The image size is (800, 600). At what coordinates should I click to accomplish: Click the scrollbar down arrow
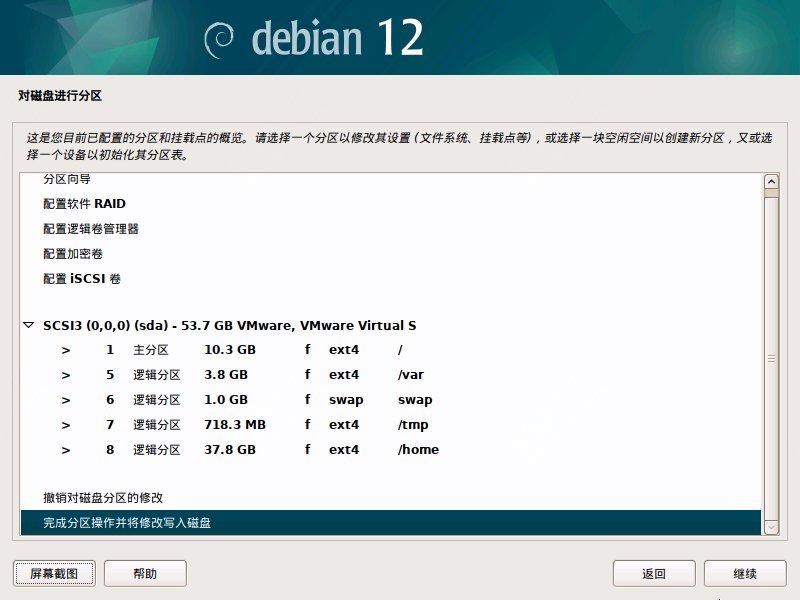770,525
